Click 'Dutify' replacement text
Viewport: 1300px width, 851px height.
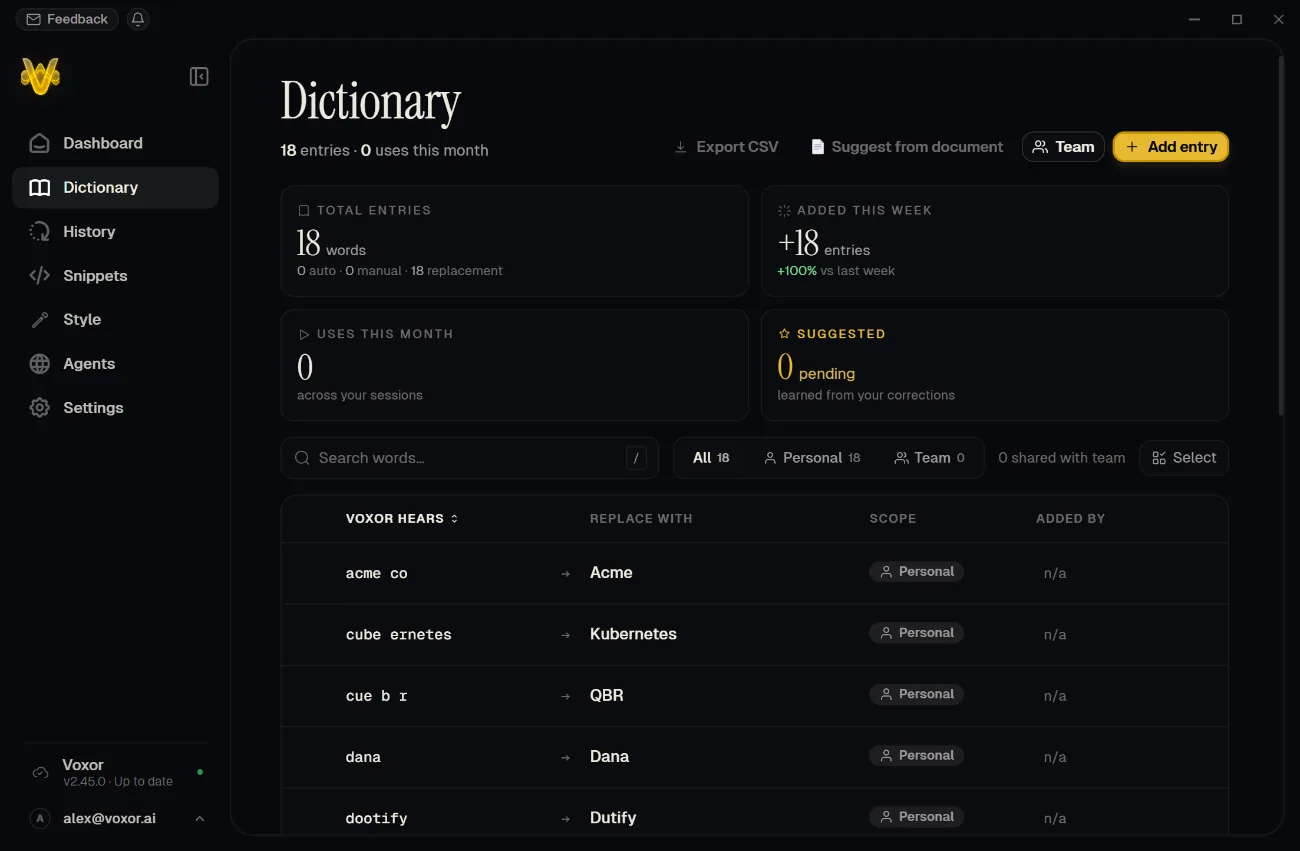click(613, 818)
